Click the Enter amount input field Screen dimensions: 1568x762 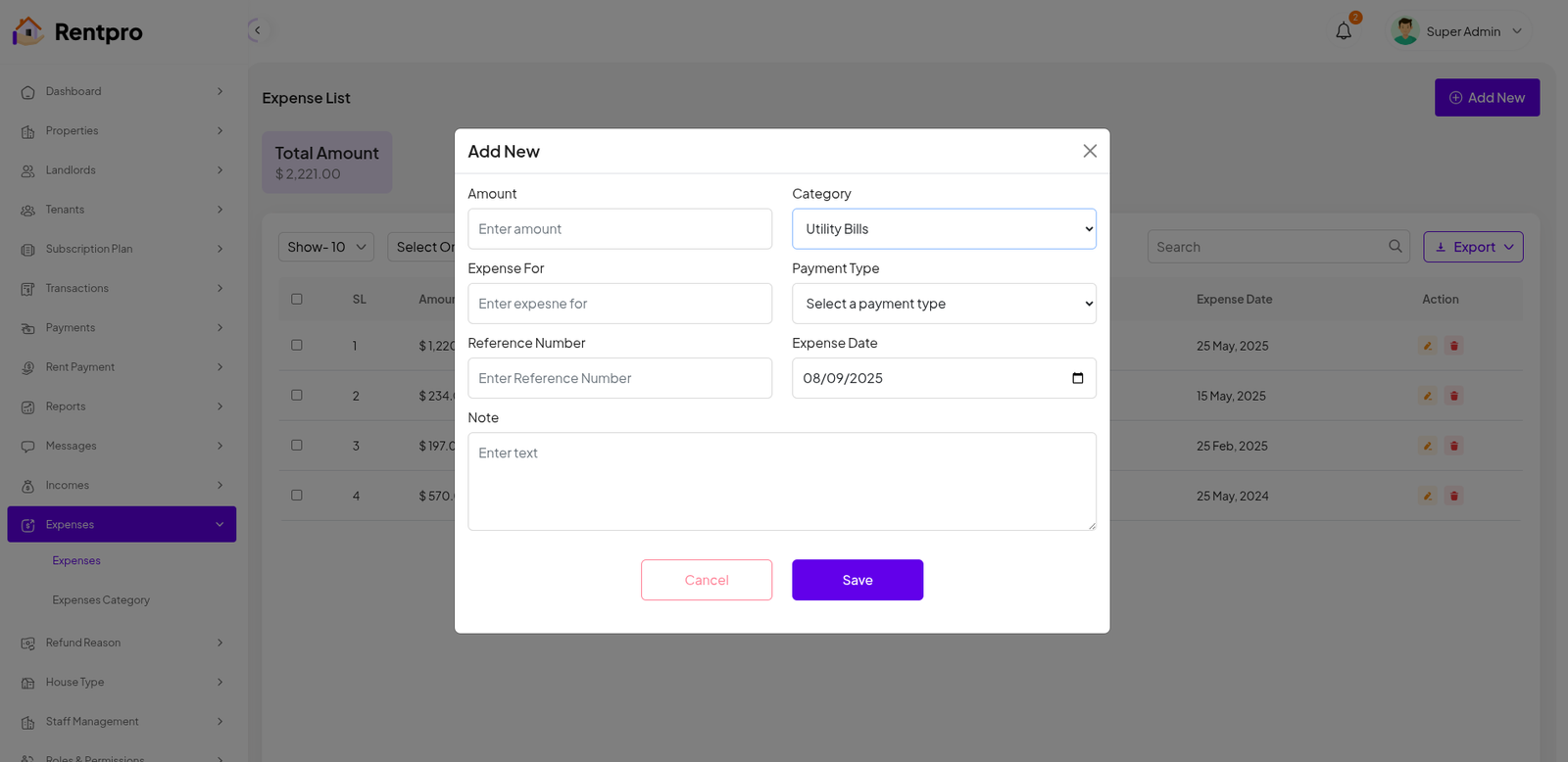pyautogui.click(x=619, y=229)
